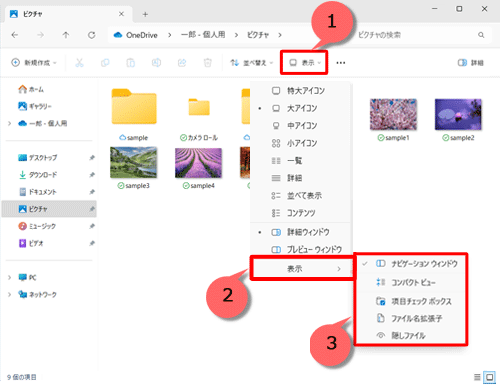Expand the 表示 submenu entry
This screenshot has width=500, height=388.
[x=302, y=269]
